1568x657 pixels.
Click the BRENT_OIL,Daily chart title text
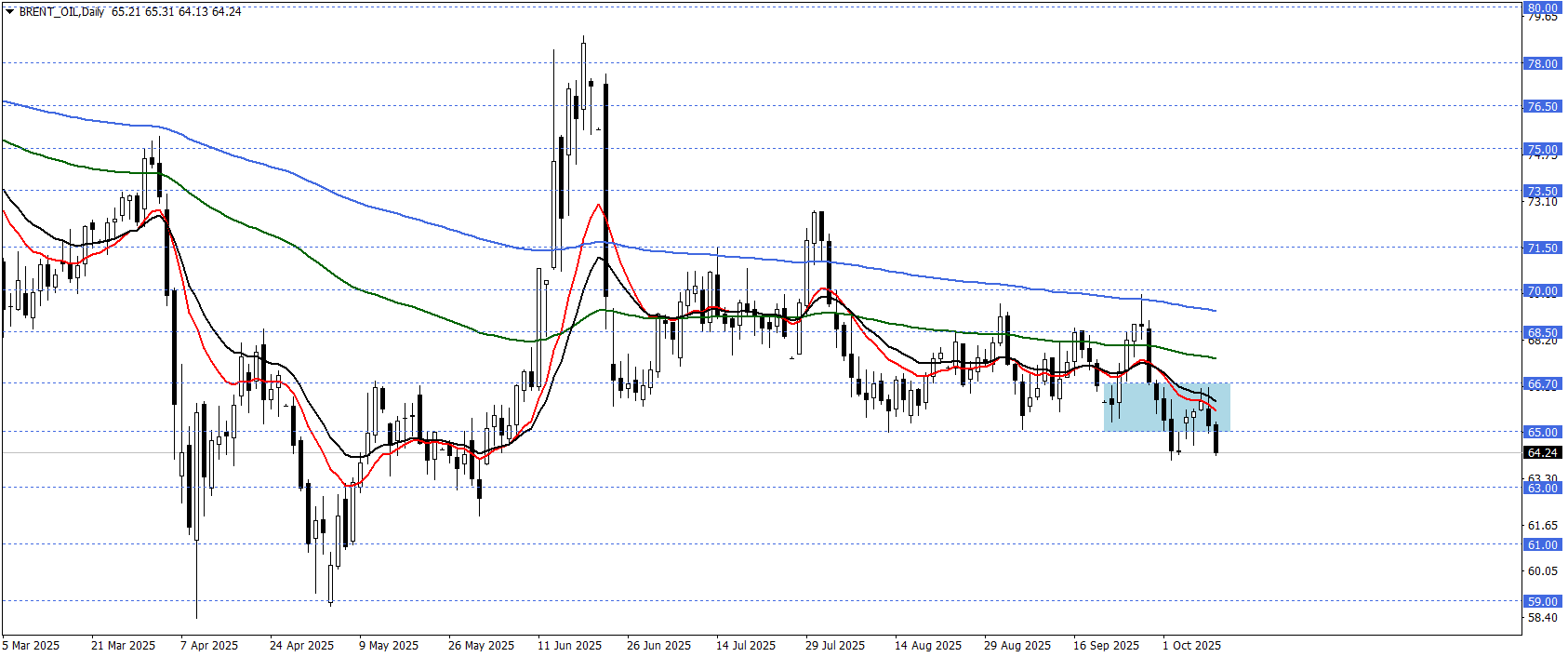(61, 12)
